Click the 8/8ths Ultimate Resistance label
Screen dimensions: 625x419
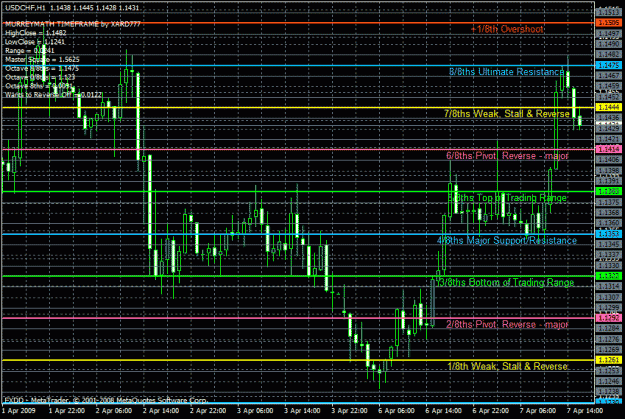tap(507, 72)
